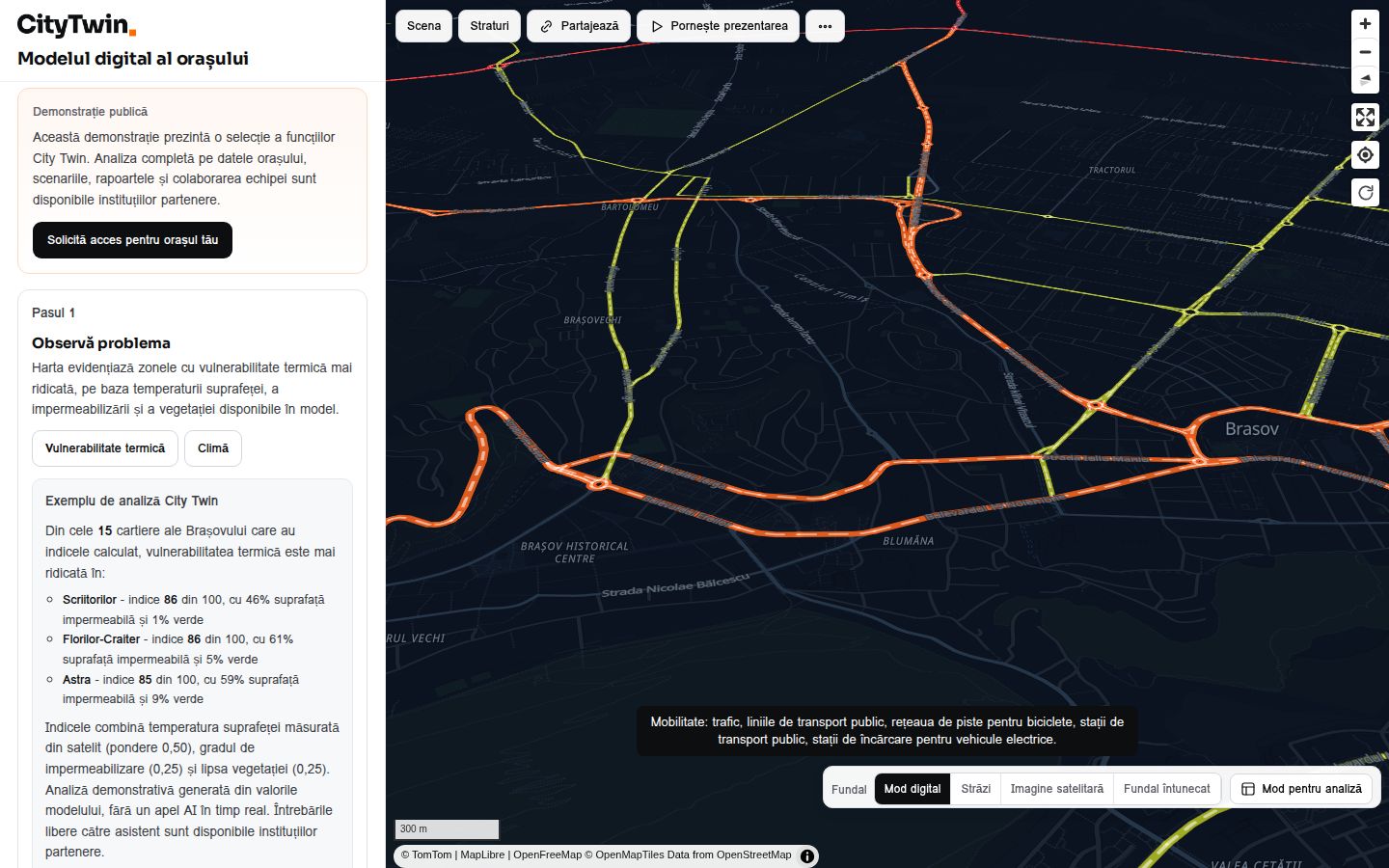This screenshot has height=868, width=1389.
Task: Click the BARTOLOMEU district label
Action: click(x=630, y=207)
